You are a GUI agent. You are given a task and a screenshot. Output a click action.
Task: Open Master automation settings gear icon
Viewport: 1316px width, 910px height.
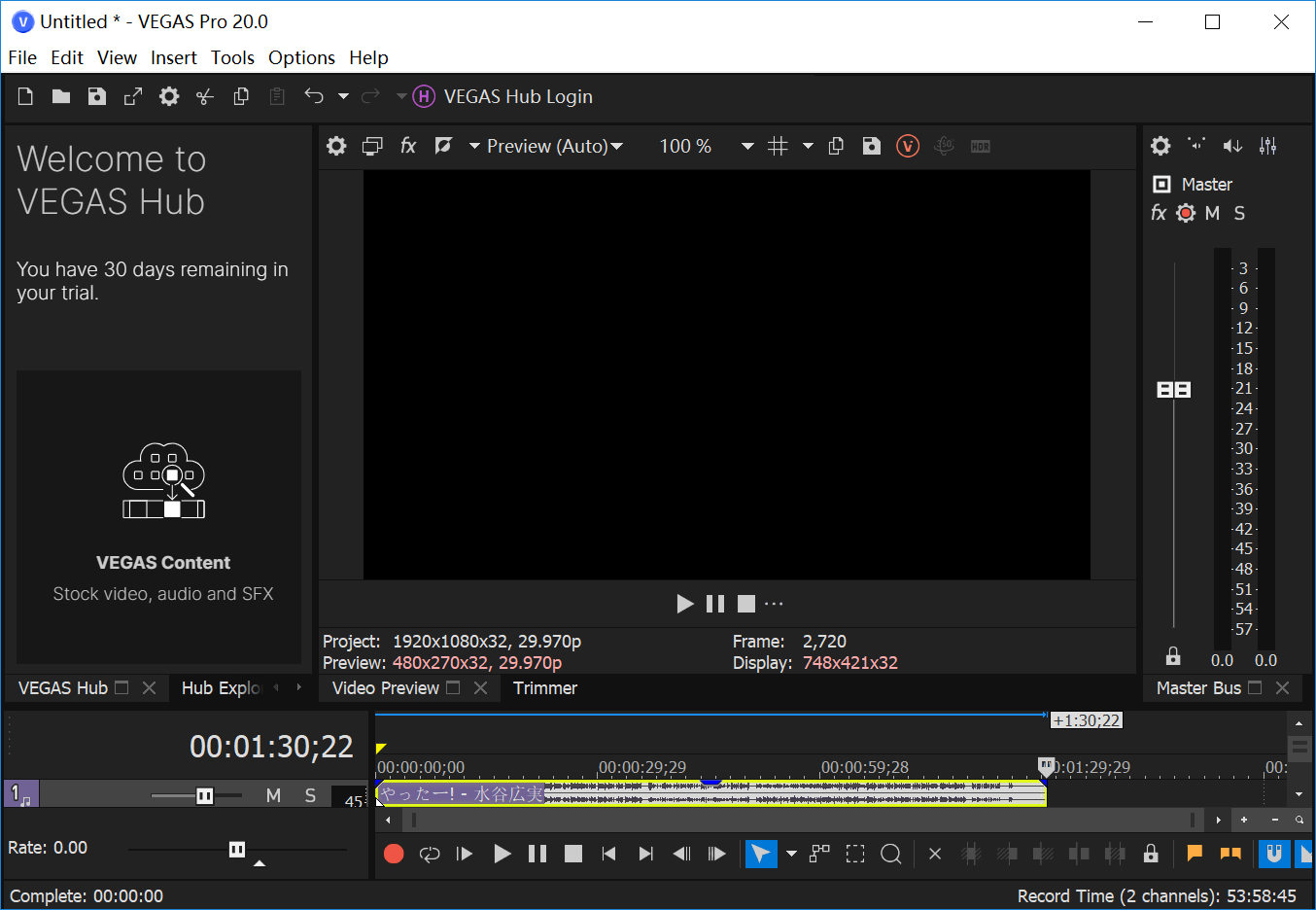[x=1186, y=213]
